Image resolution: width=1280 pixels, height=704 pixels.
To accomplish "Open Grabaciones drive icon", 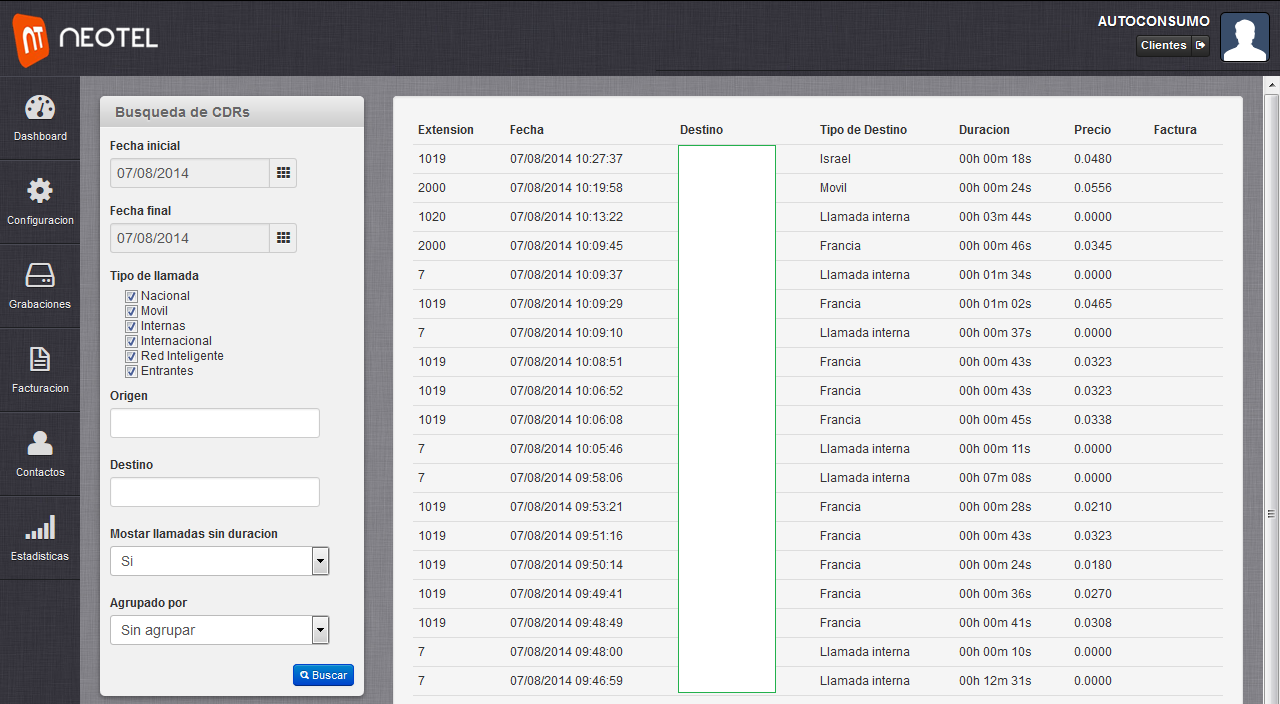I will pyautogui.click(x=40, y=276).
